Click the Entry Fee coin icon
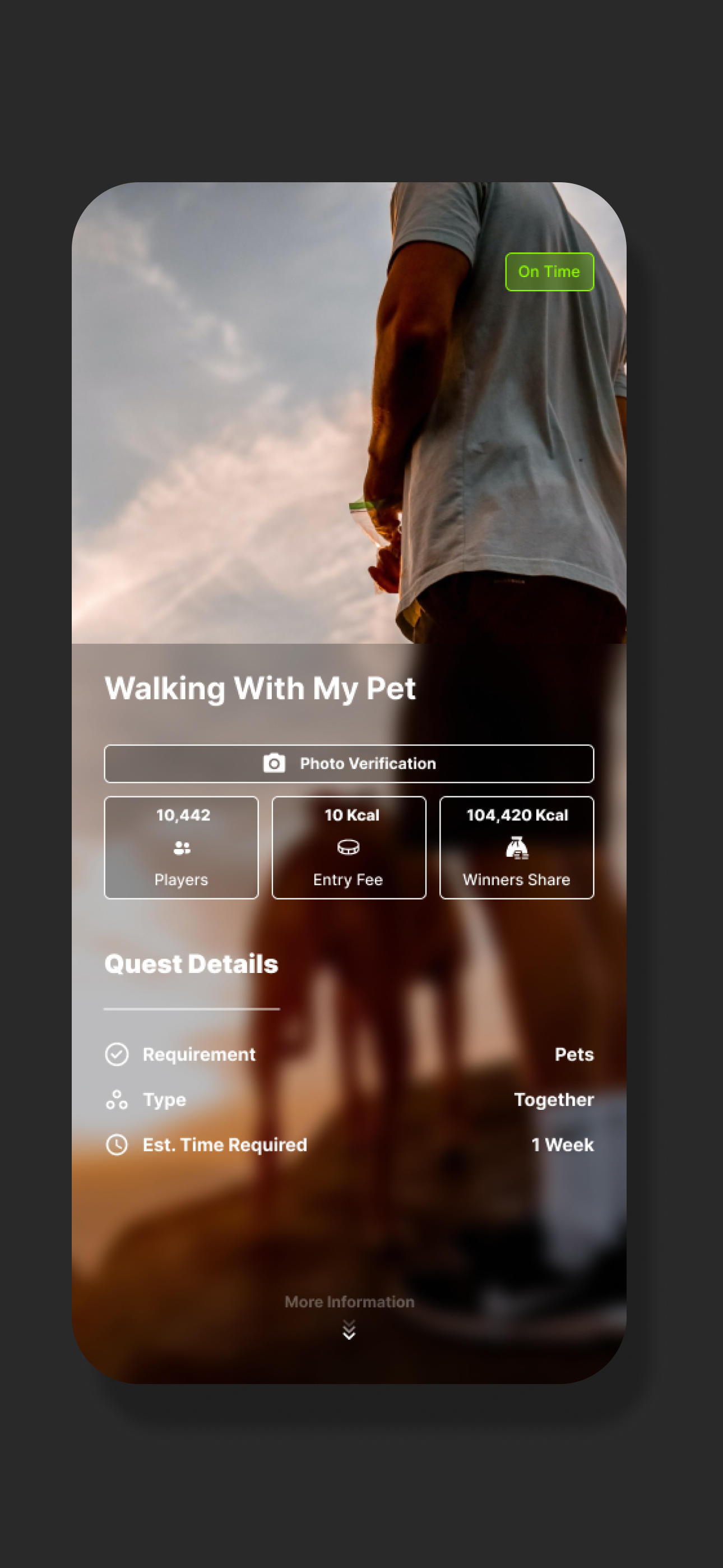The height and width of the screenshot is (1568, 723). (x=348, y=847)
